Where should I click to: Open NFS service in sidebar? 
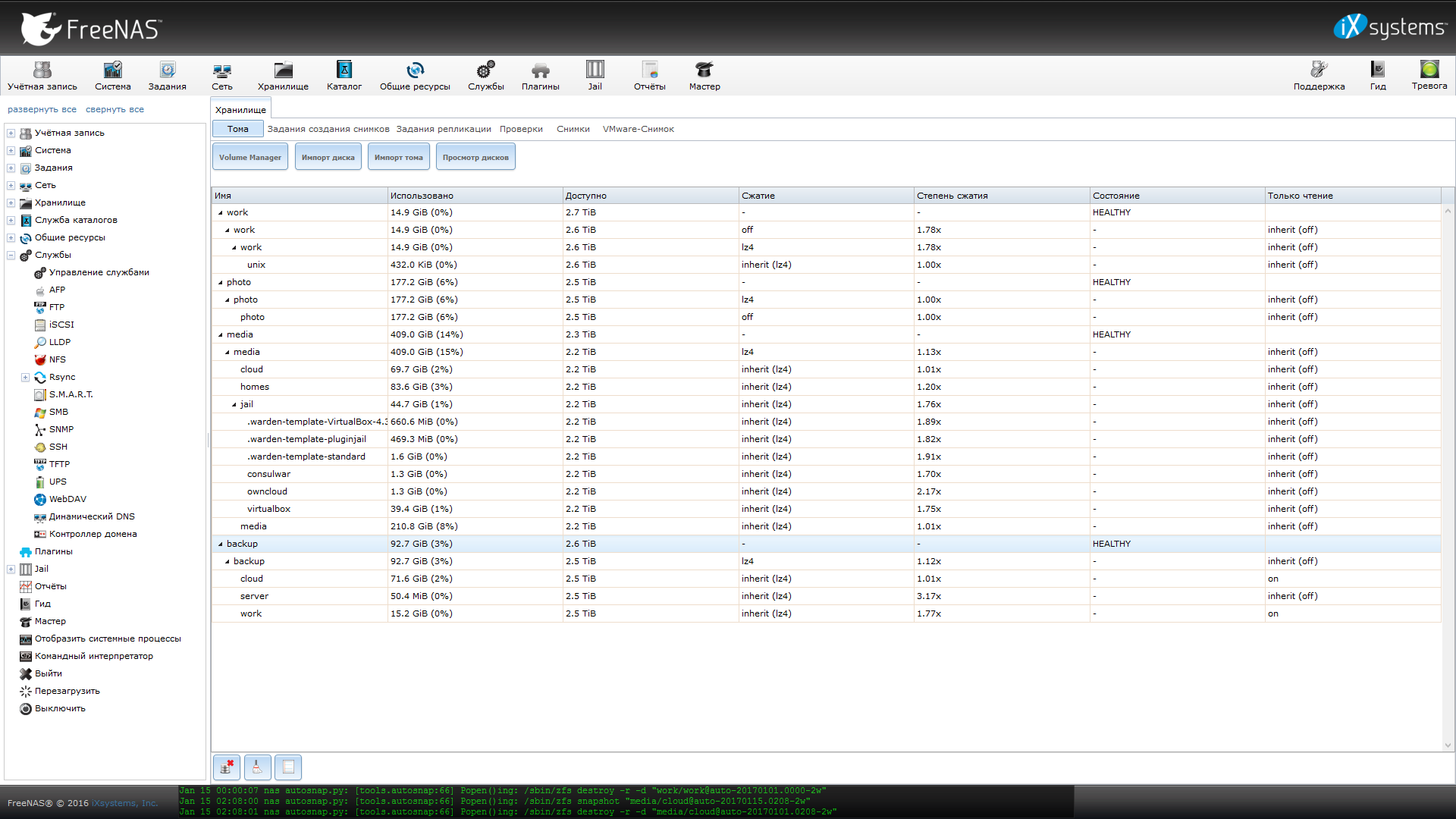click(x=58, y=359)
